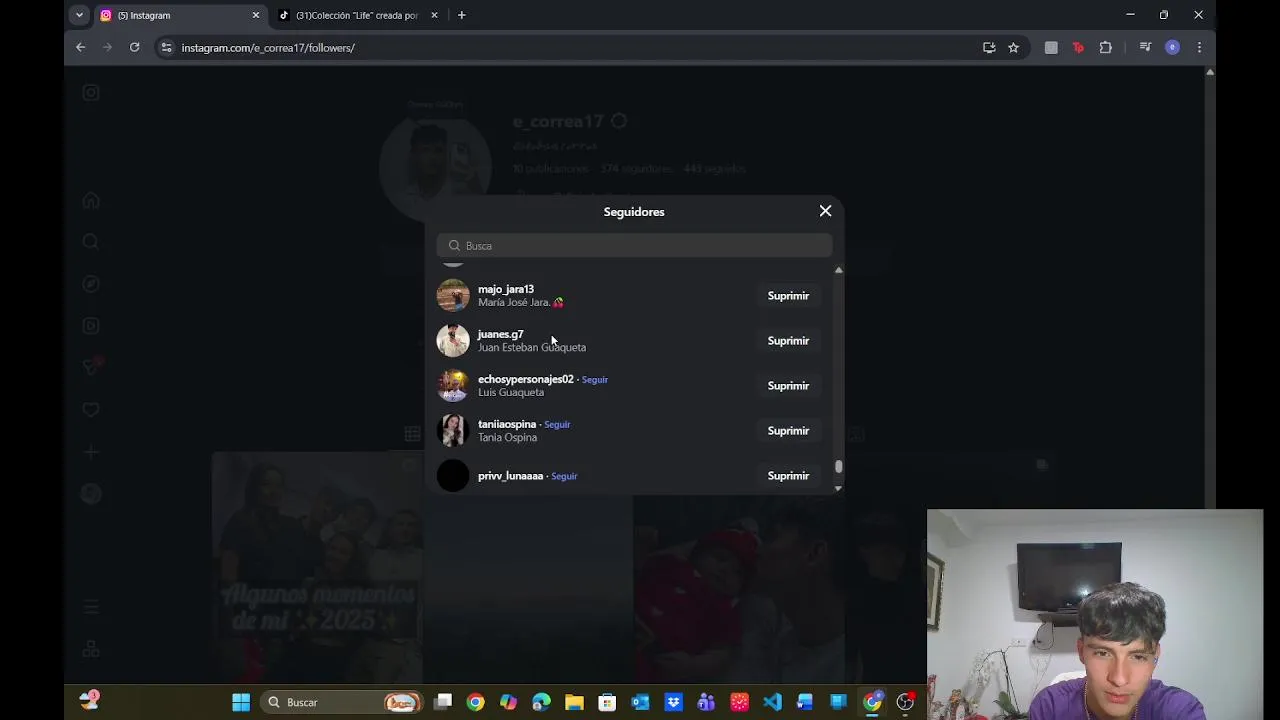Open the juanes.g7 username link
Screen dimensions: 1280x720
pyautogui.click(x=500, y=334)
